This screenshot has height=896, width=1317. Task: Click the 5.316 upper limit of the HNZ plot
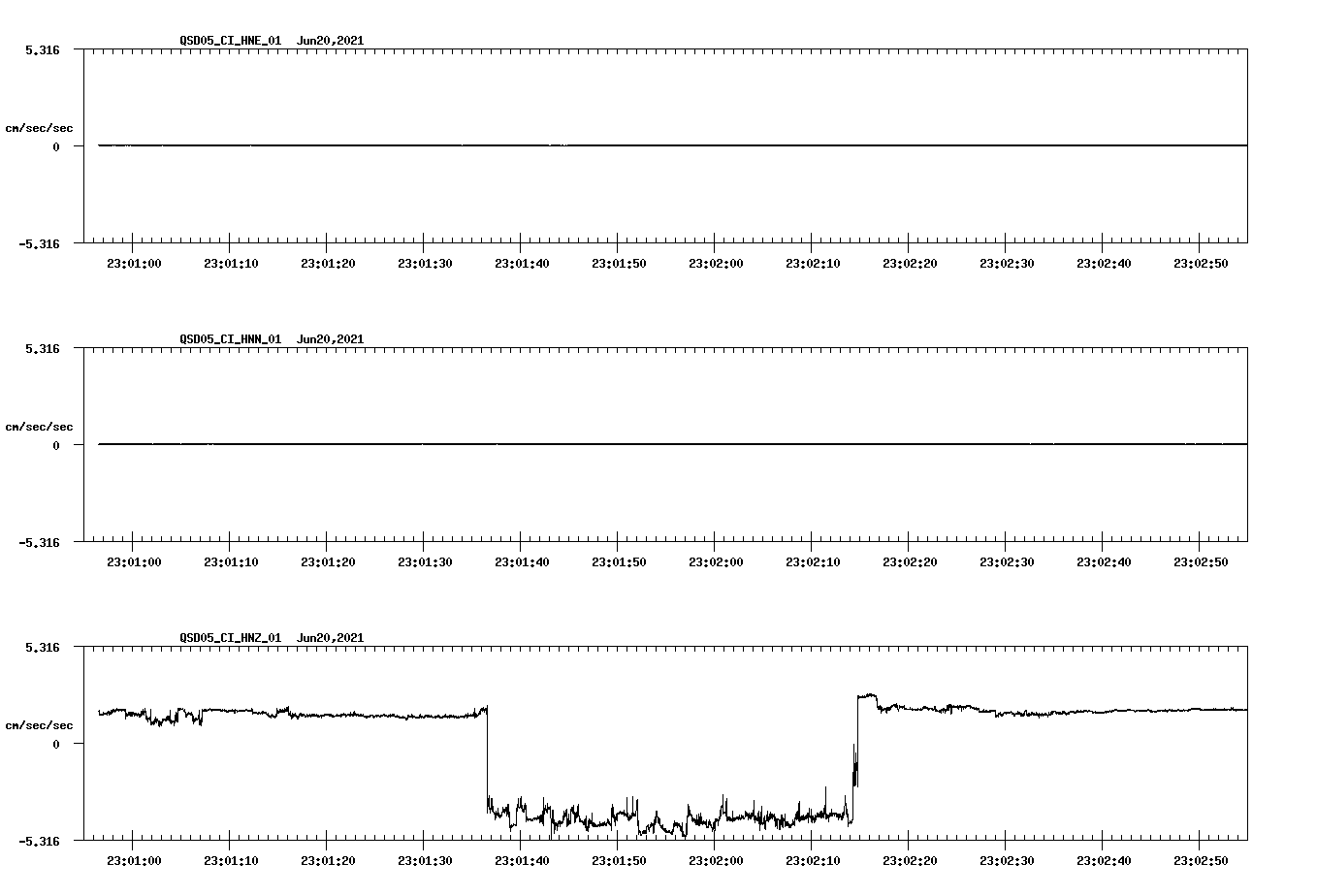pos(43,647)
